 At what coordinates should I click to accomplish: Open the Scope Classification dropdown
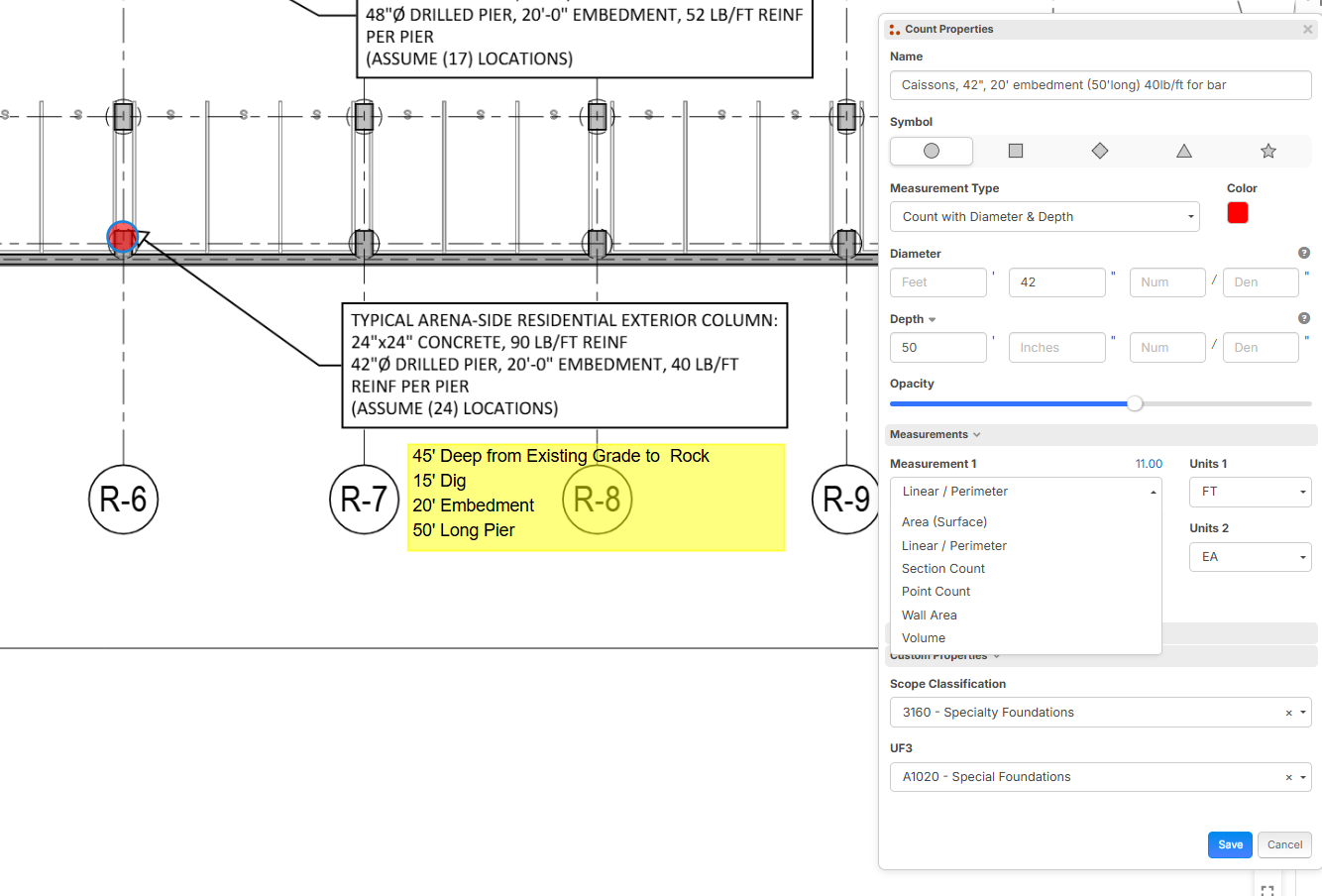pyautogui.click(x=1101, y=713)
